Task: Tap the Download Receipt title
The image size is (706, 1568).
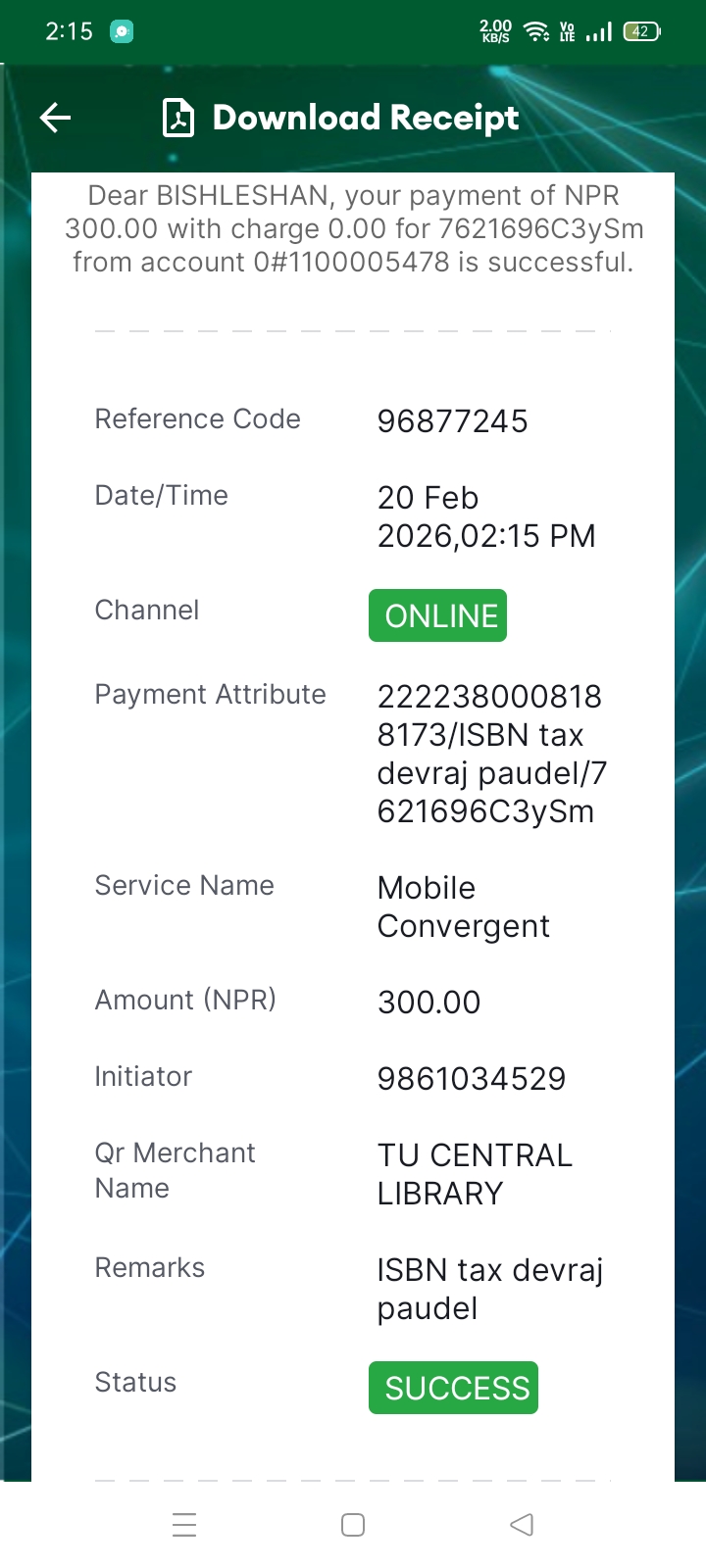Action: (366, 119)
